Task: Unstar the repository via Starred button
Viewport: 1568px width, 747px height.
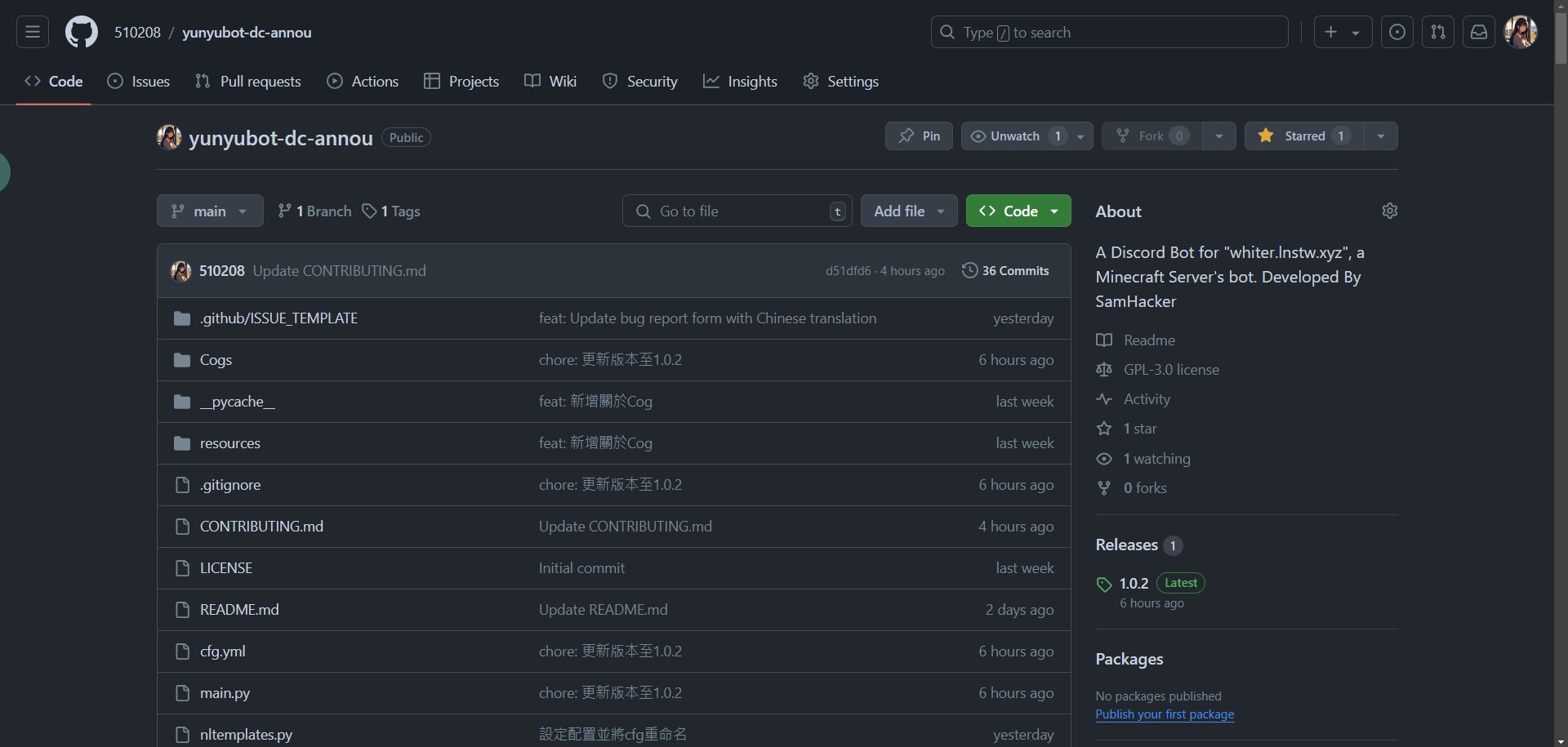Action: point(1304,136)
